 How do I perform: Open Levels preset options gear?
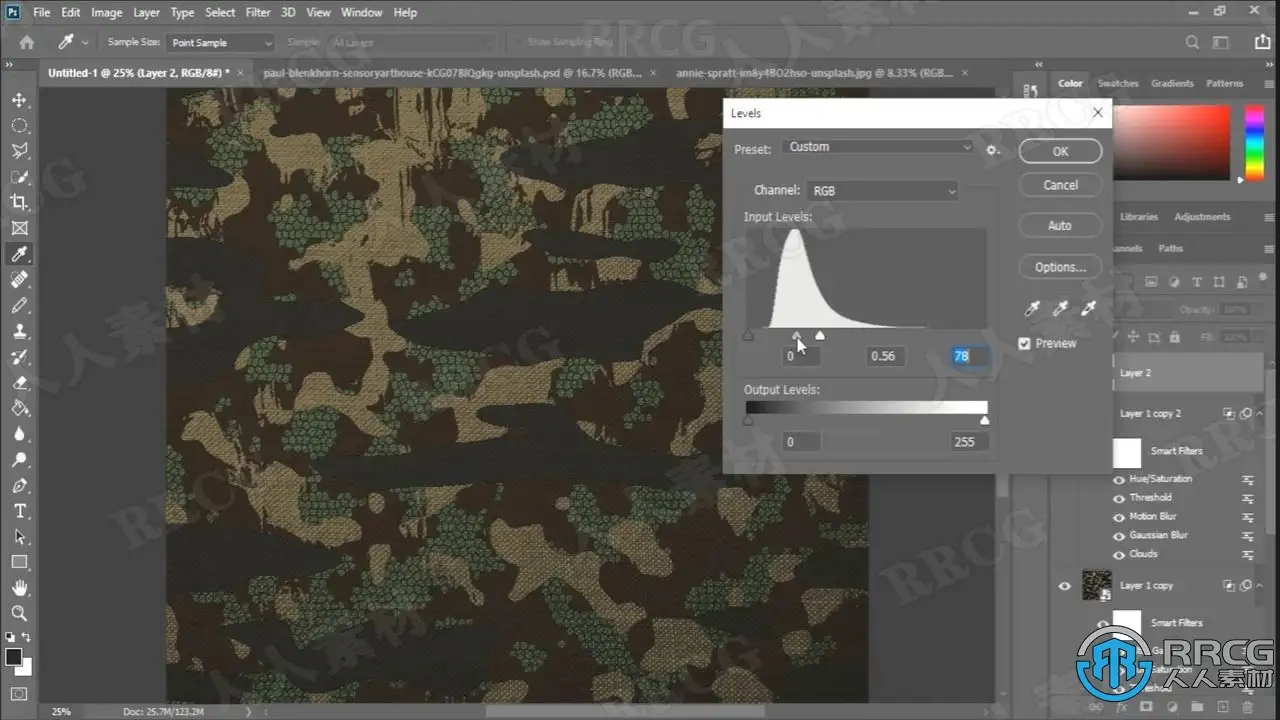point(992,149)
